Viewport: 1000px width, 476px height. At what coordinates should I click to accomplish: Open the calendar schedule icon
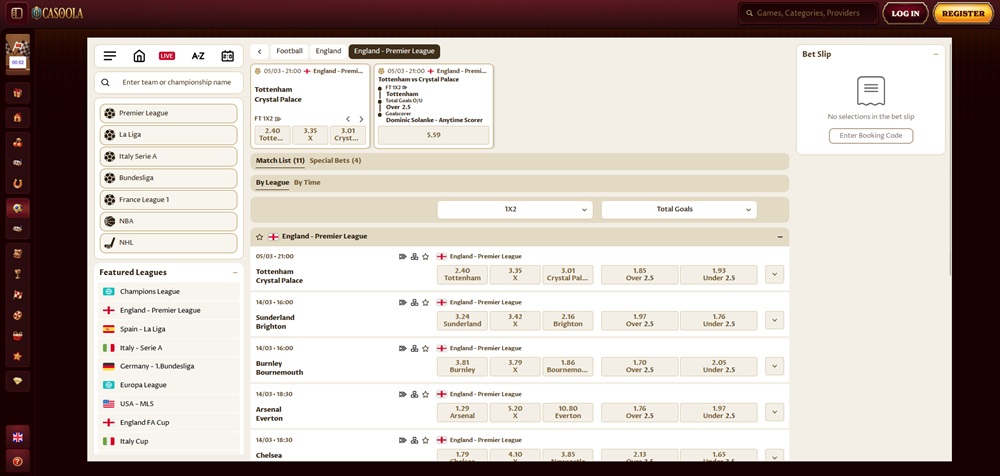[x=228, y=56]
